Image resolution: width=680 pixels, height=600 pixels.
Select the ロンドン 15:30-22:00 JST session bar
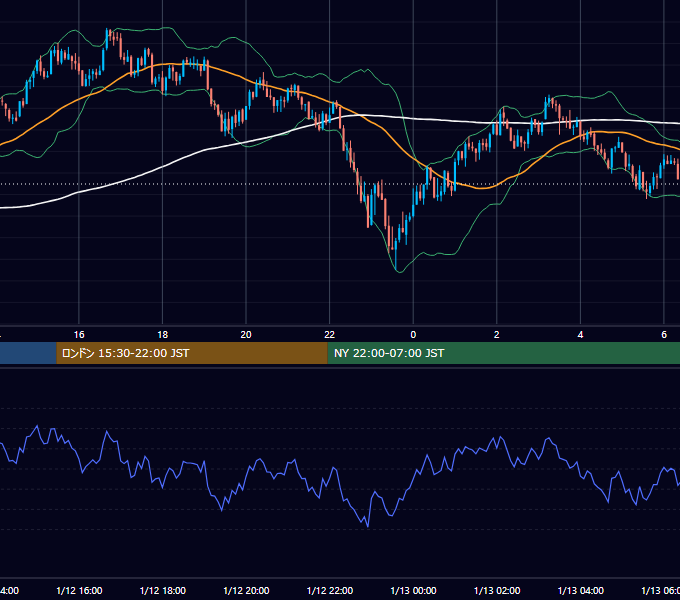pos(192,353)
